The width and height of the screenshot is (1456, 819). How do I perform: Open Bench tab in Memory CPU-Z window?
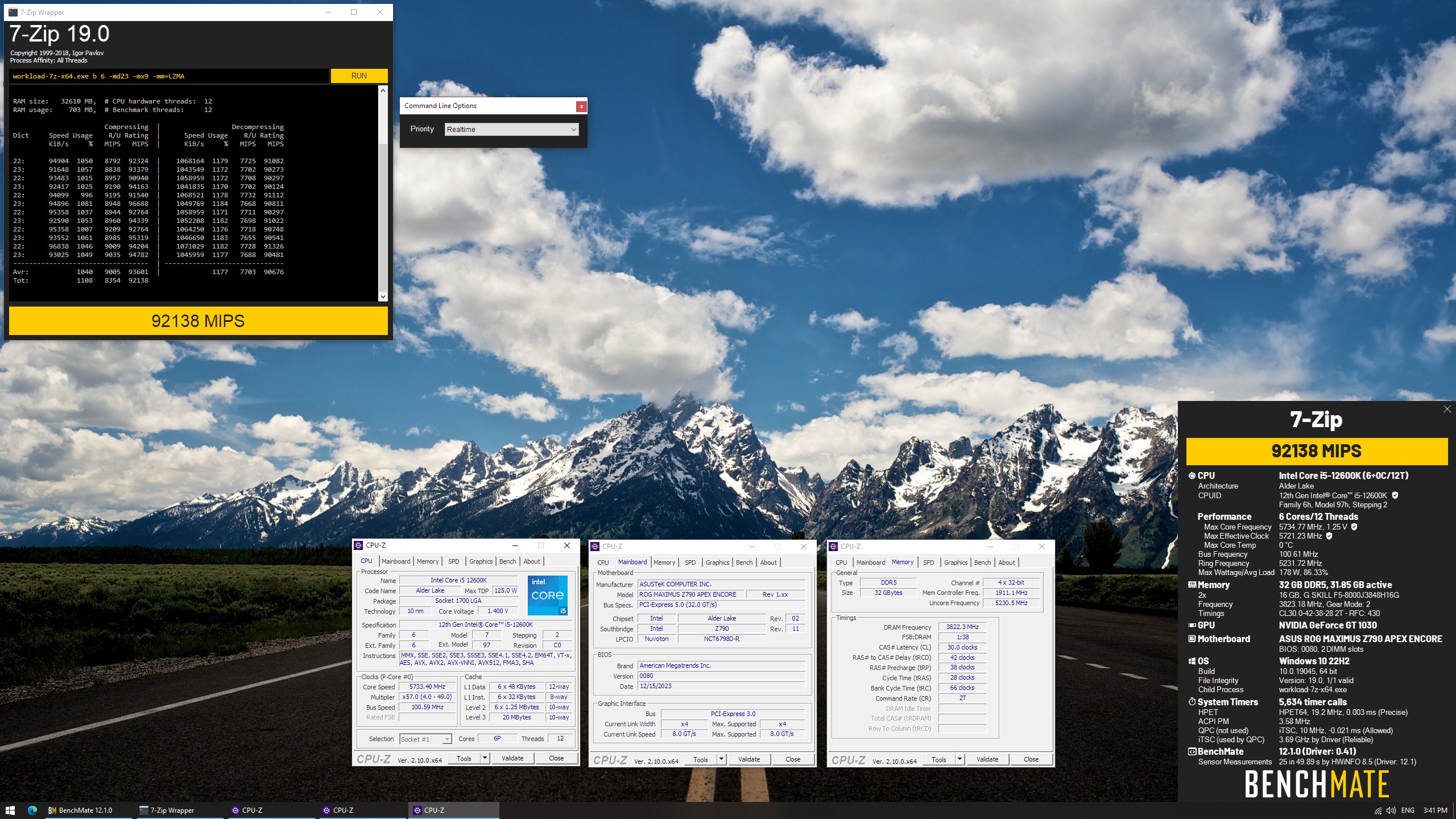[x=982, y=562]
